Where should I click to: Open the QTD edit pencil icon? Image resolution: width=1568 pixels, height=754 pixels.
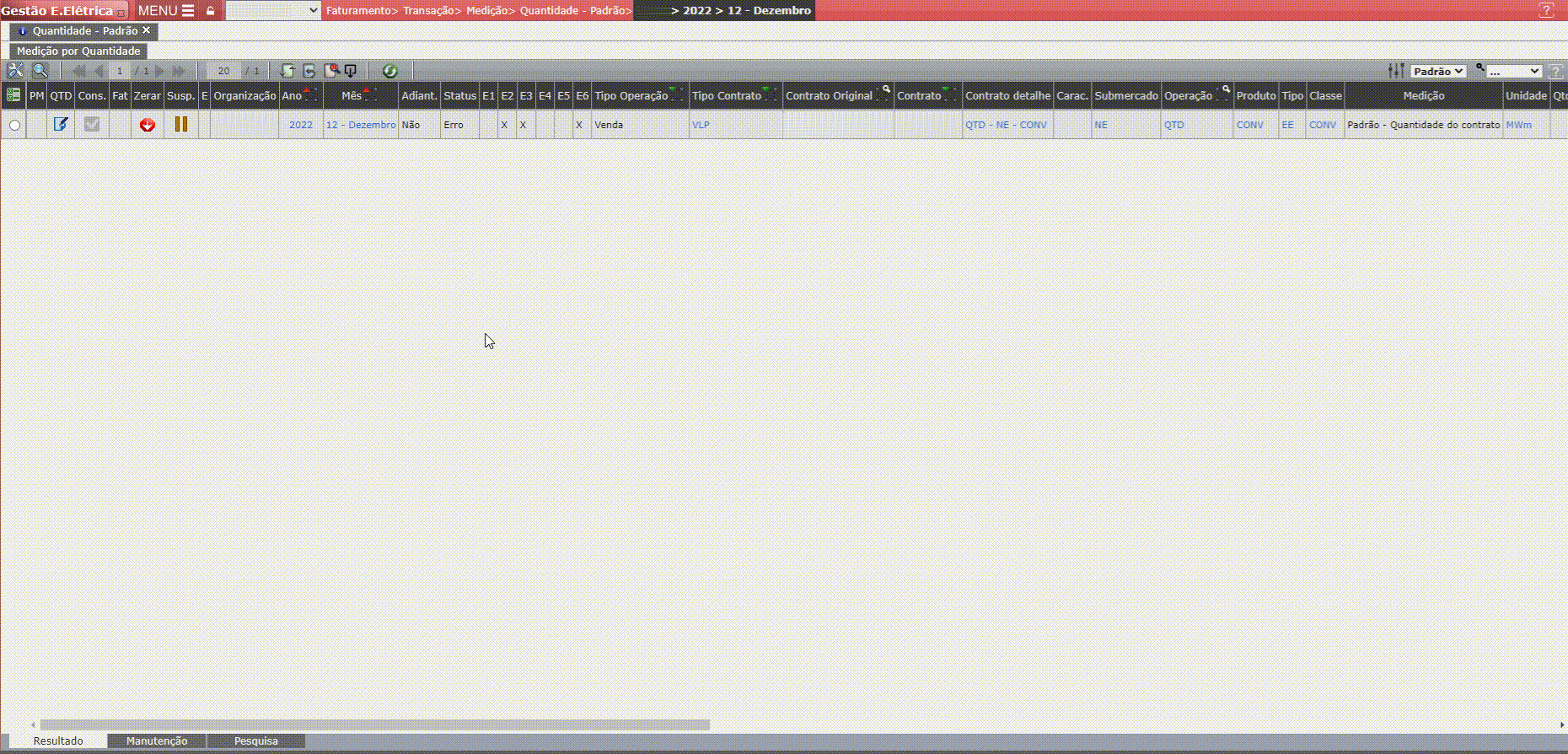[61, 125]
